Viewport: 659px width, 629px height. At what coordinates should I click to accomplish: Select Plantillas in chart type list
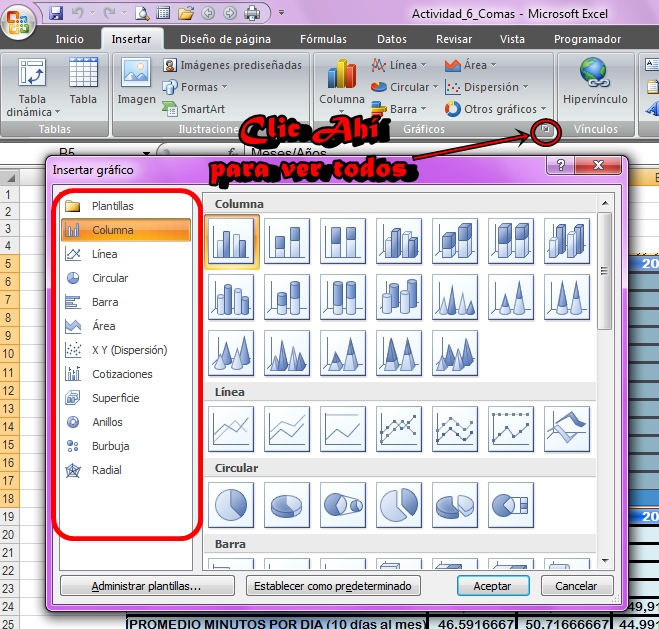[x=126, y=206]
